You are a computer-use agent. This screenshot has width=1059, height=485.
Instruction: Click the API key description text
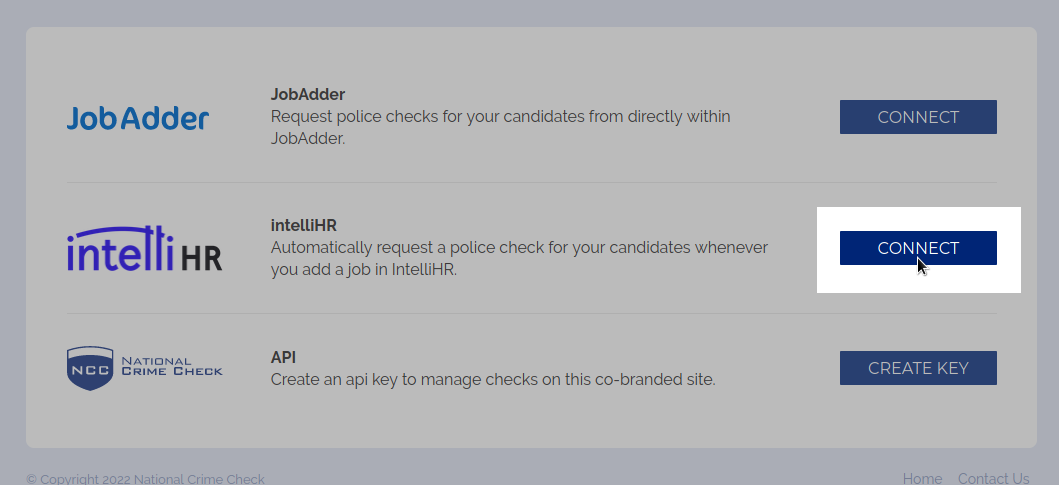pyautogui.click(x=493, y=380)
